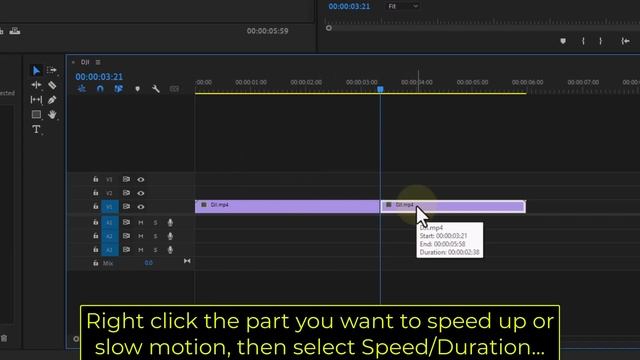Toggle lock on the Mix track

(x=96, y=263)
